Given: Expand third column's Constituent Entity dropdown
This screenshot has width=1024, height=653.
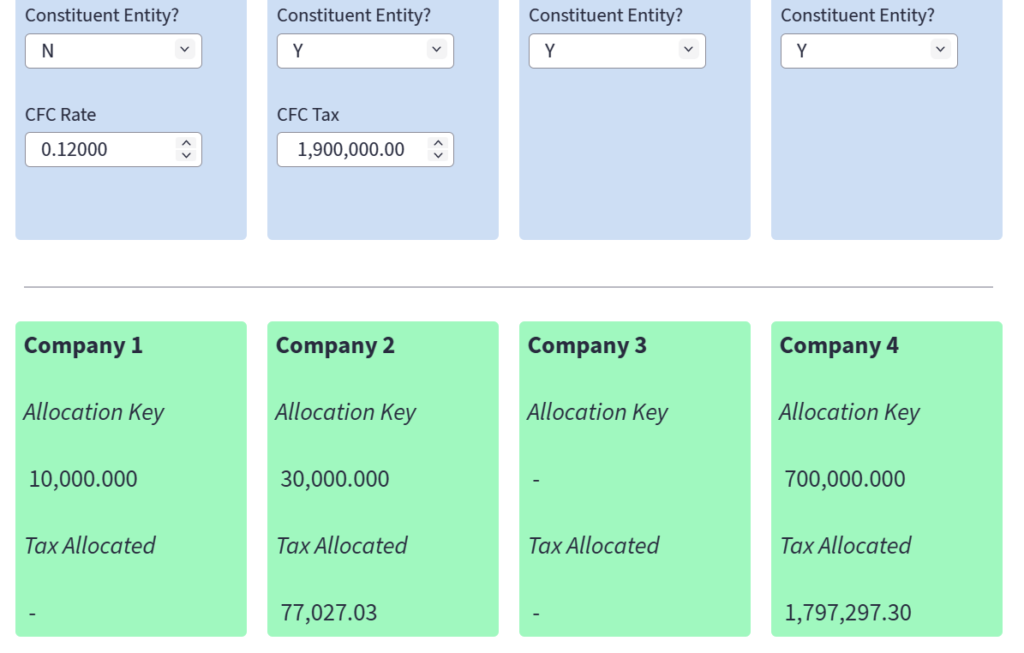Looking at the screenshot, I should (617, 51).
